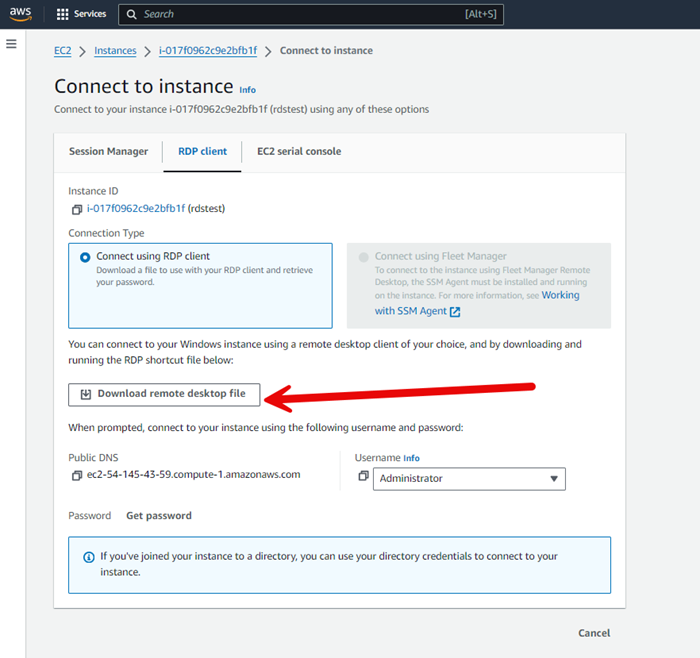Image resolution: width=700 pixels, height=658 pixels.
Task: Click the Password label
Action: click(90, 516)
